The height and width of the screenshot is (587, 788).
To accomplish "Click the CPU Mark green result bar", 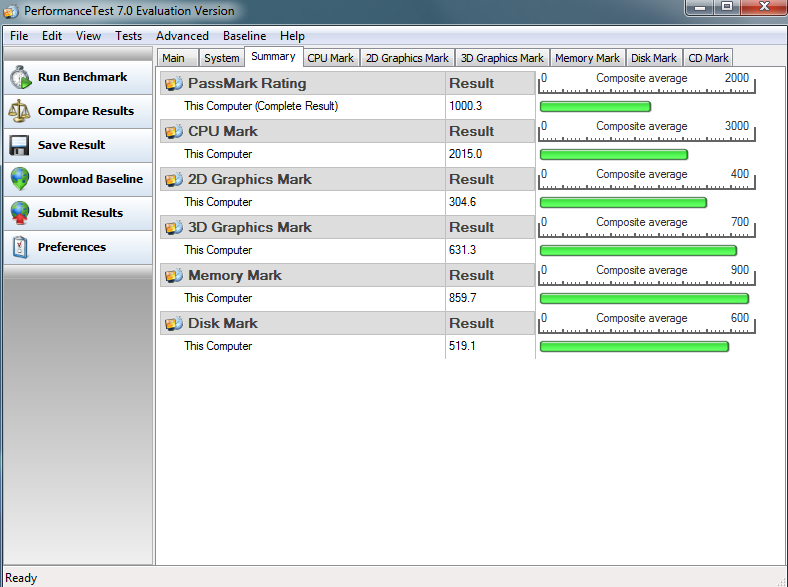I will [x=614, y=155].
